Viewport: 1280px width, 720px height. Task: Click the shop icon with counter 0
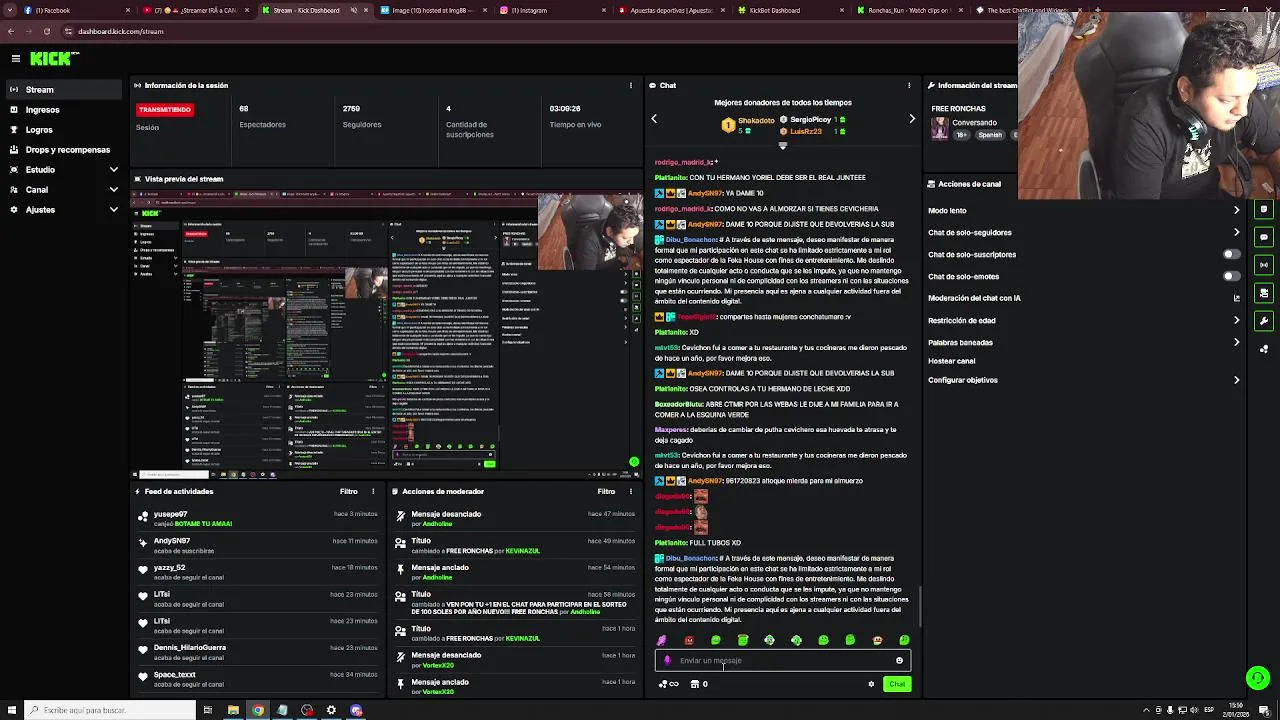697,685
